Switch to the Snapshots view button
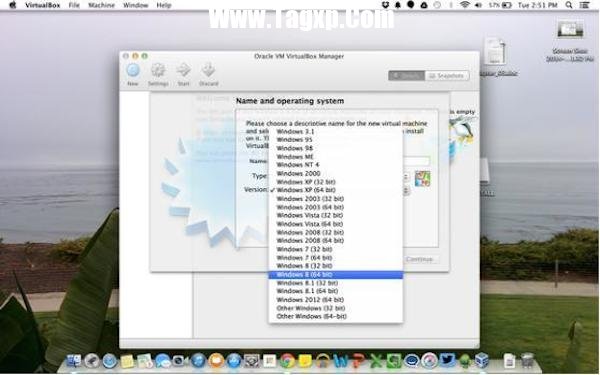The height and width of the screenshot is (375, 600). (447, 76)
